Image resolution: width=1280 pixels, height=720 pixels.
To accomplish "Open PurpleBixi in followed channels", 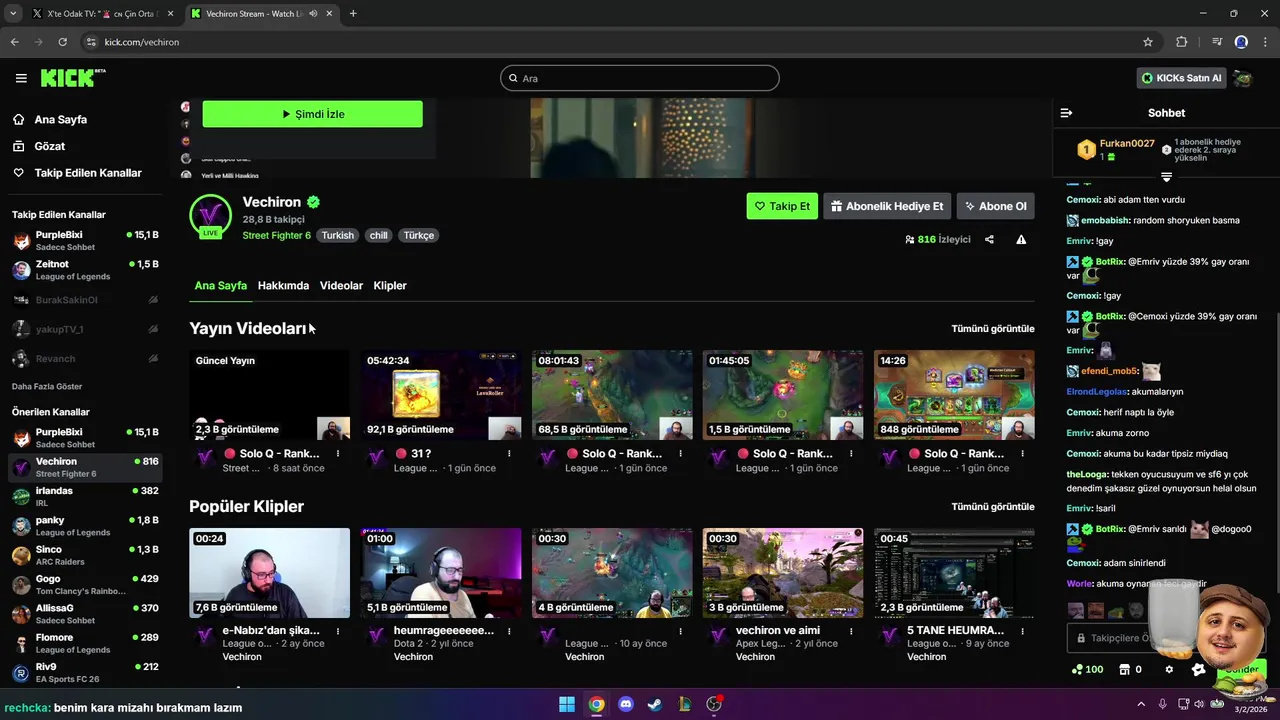I will click(85, 241).
